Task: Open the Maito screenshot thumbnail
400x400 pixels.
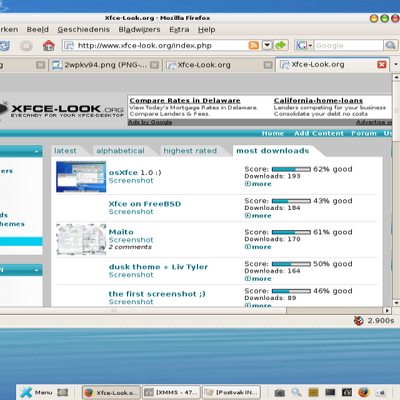Action: (81, 239)
